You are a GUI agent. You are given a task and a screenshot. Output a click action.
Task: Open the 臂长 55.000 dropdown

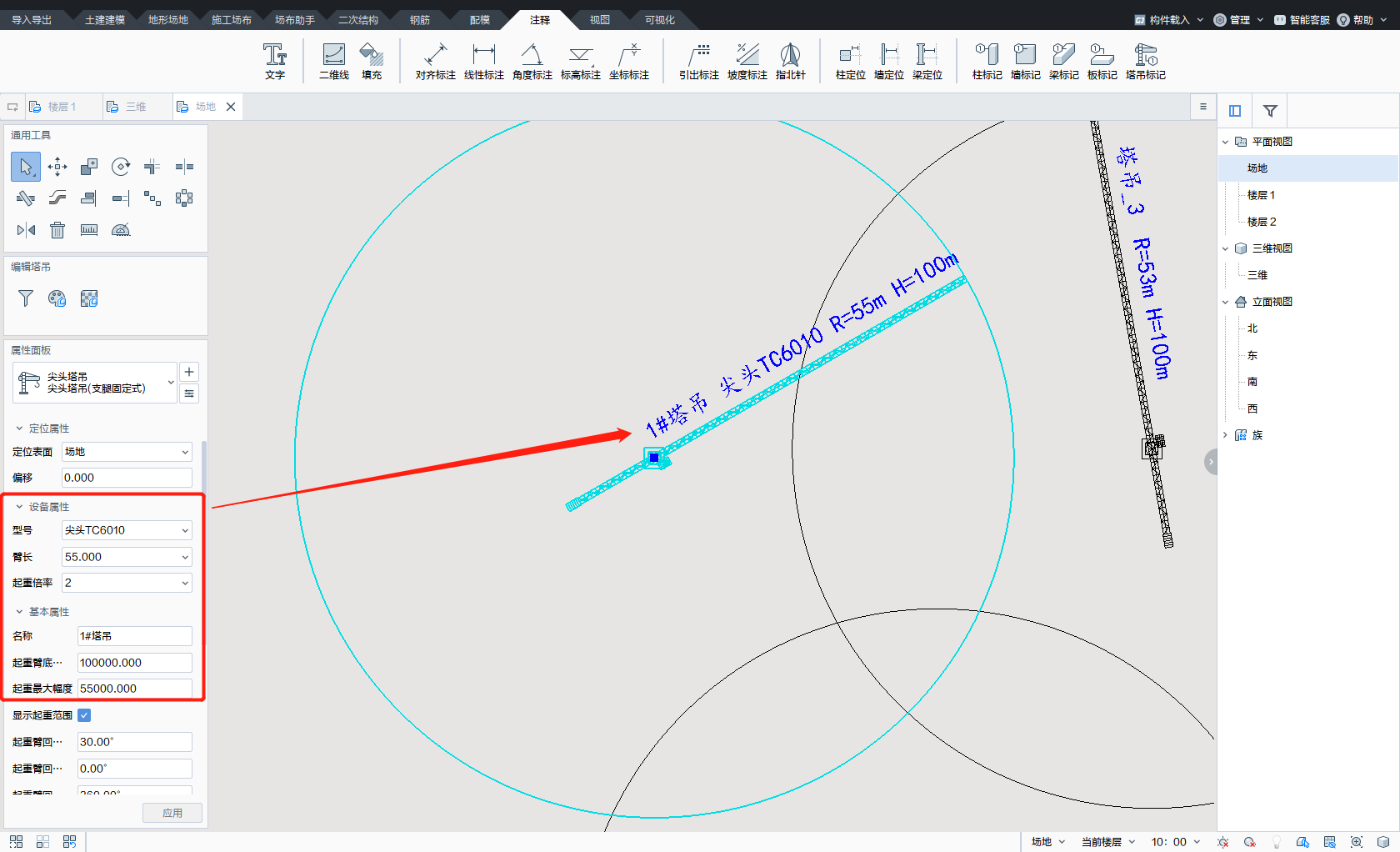(x=127, y=557)
